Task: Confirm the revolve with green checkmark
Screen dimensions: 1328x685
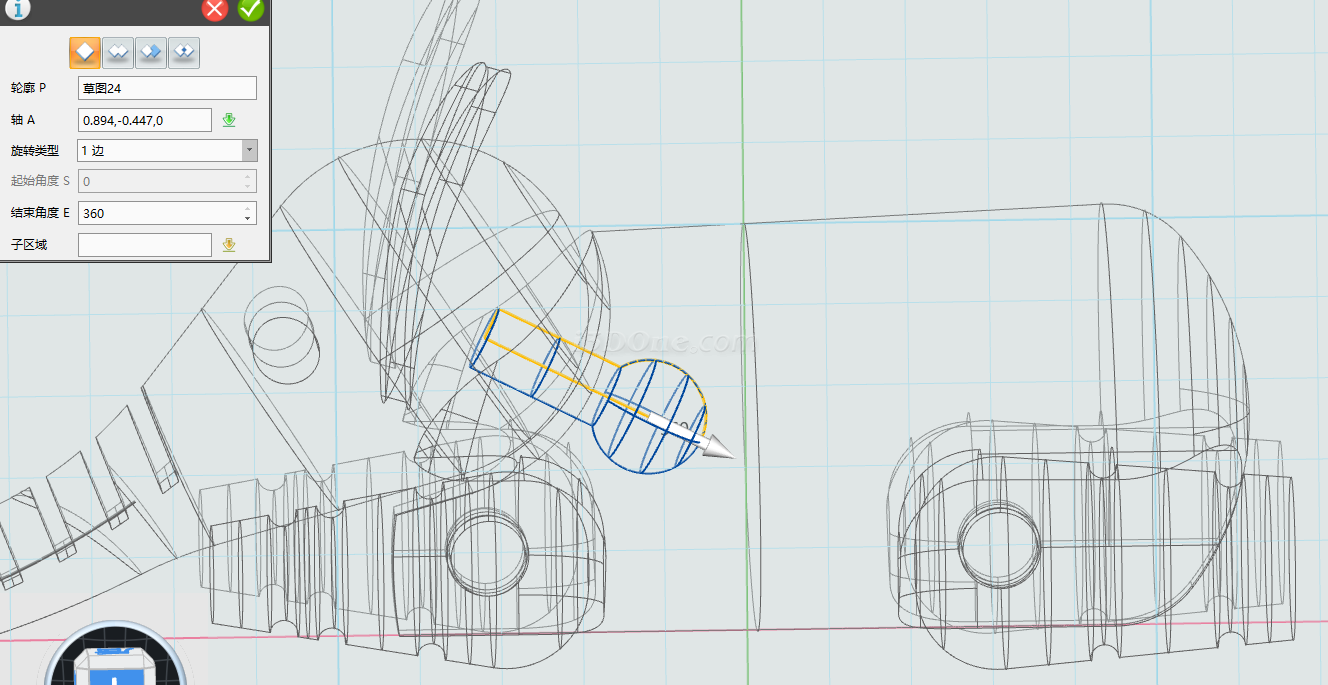Action: point(250,10)
